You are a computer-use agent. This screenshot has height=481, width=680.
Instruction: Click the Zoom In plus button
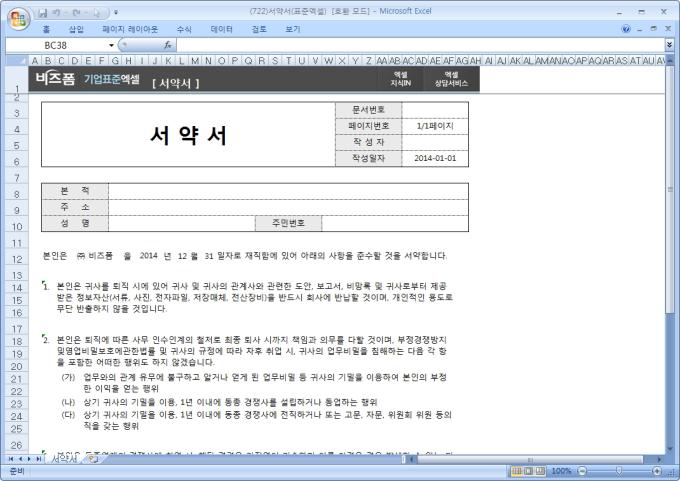tap(657, 471)
